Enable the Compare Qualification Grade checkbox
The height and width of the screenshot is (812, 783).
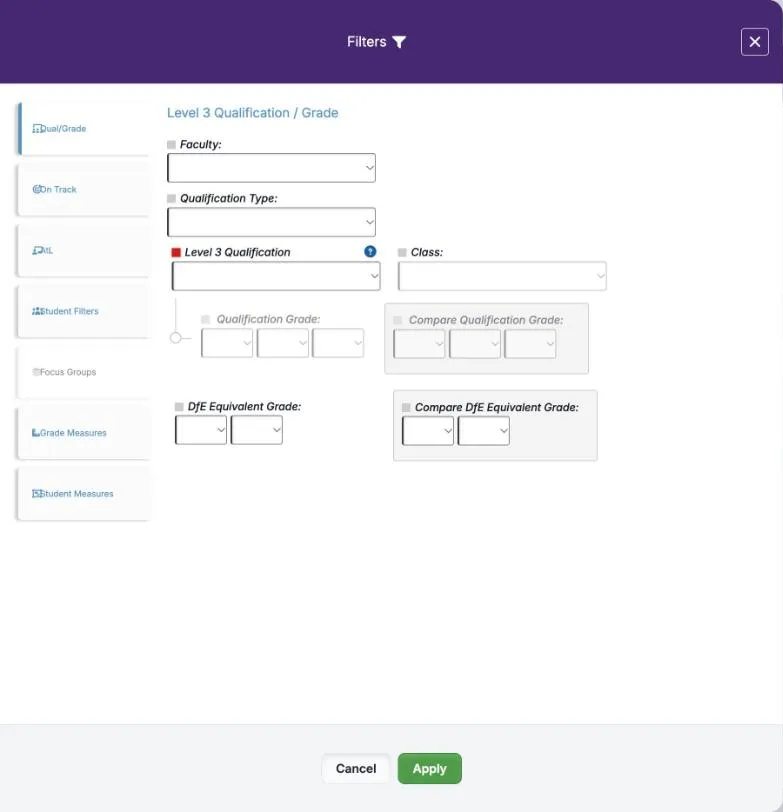coord(398,320)
